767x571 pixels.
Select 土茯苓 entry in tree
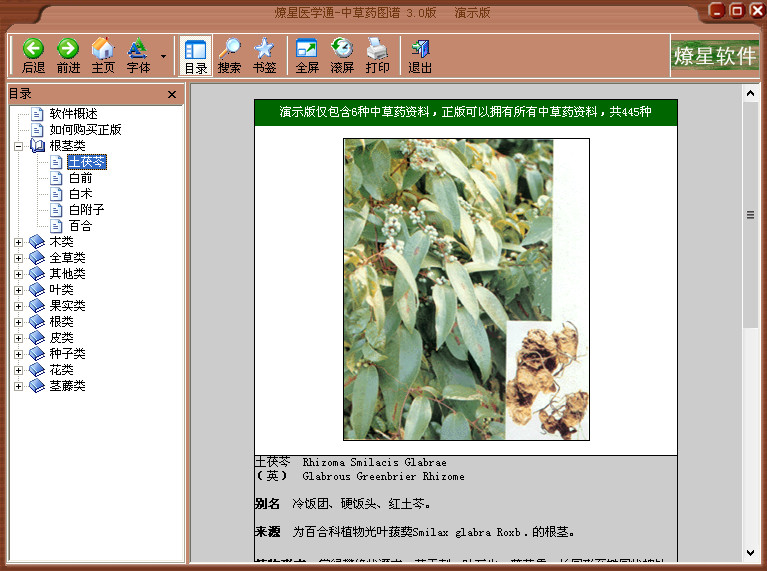[x=87, y=162]
